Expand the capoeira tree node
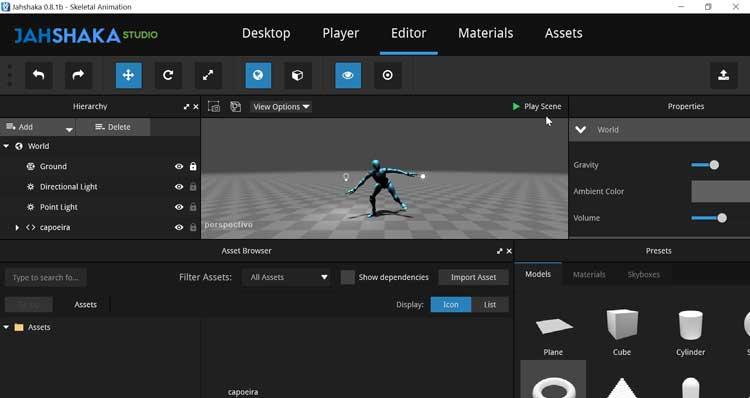The height and width of the screenshot is (398, 750). pyautogui.click(x=17, y=228)
